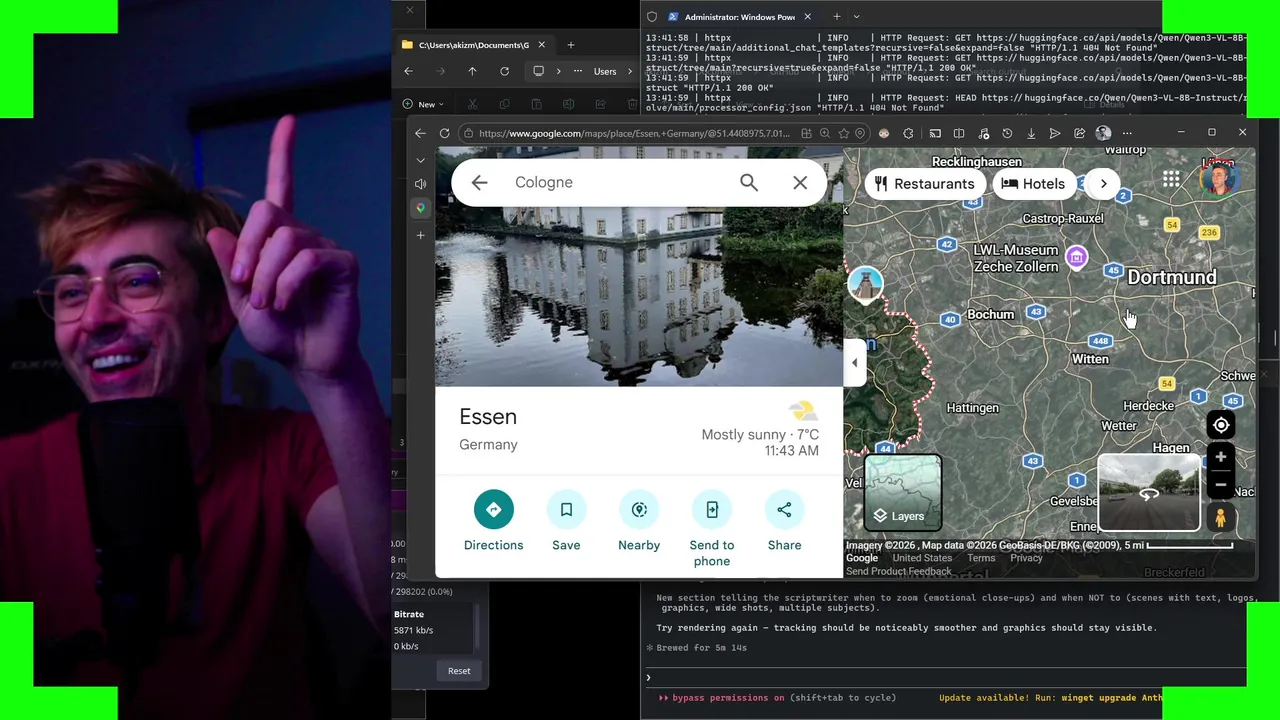The image size is (1280, 720).
Task: Go up one folder in File Explorer
Action: (472, 71)
